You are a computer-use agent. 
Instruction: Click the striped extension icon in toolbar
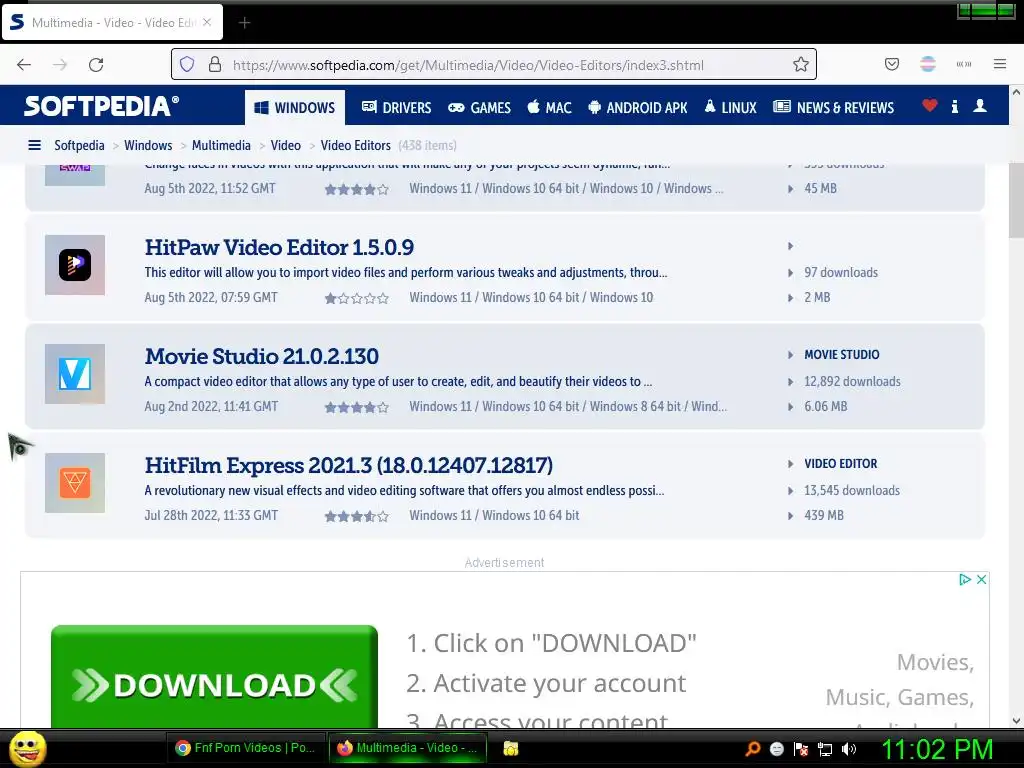[928, 64]
